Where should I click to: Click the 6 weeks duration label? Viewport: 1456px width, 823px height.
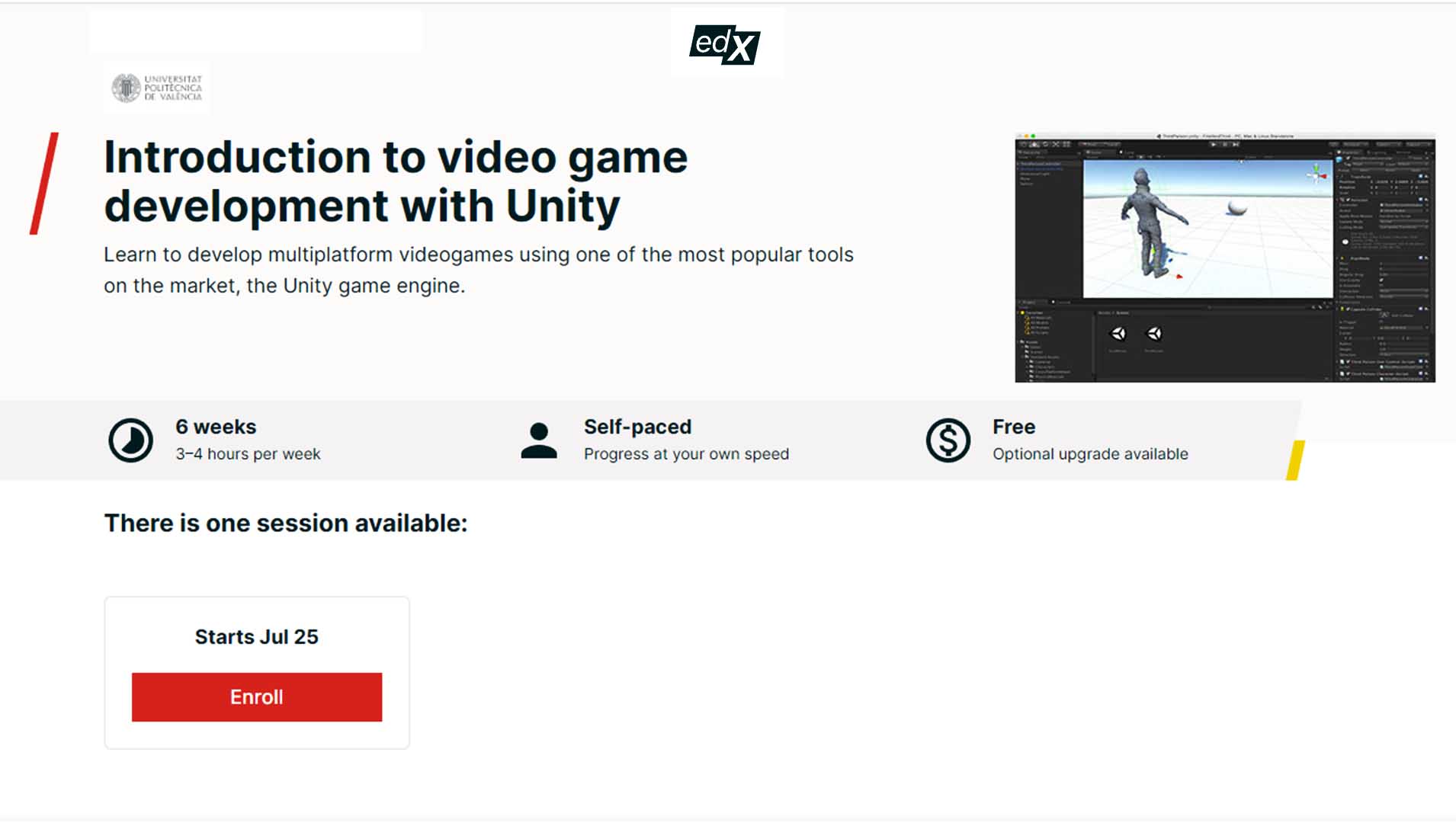tap(216, 427)
